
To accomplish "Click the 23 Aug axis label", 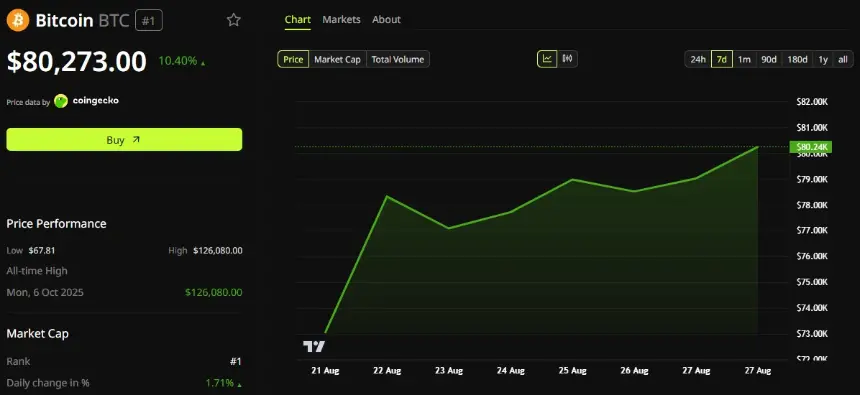I will coord(449,371).
